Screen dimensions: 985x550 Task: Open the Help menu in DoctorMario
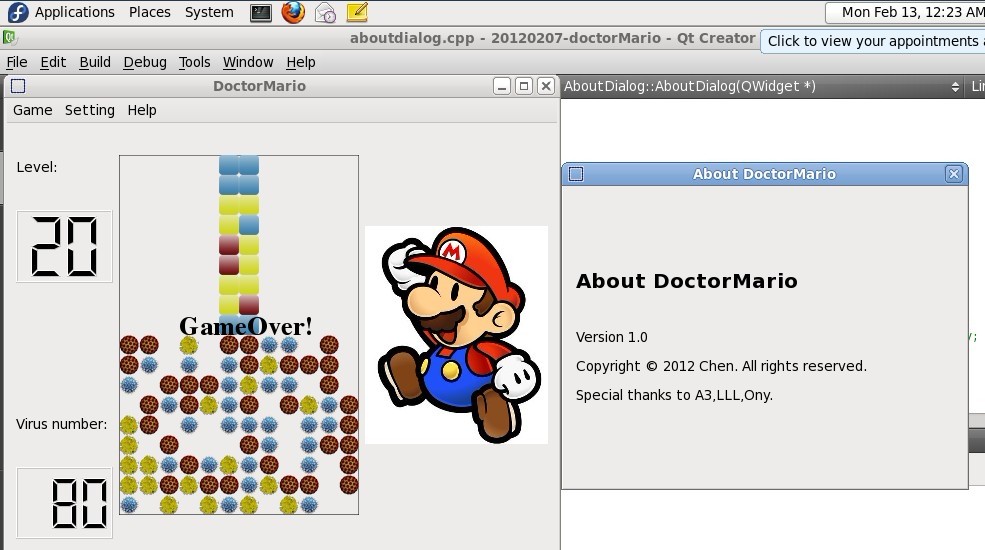coord(142,111)
